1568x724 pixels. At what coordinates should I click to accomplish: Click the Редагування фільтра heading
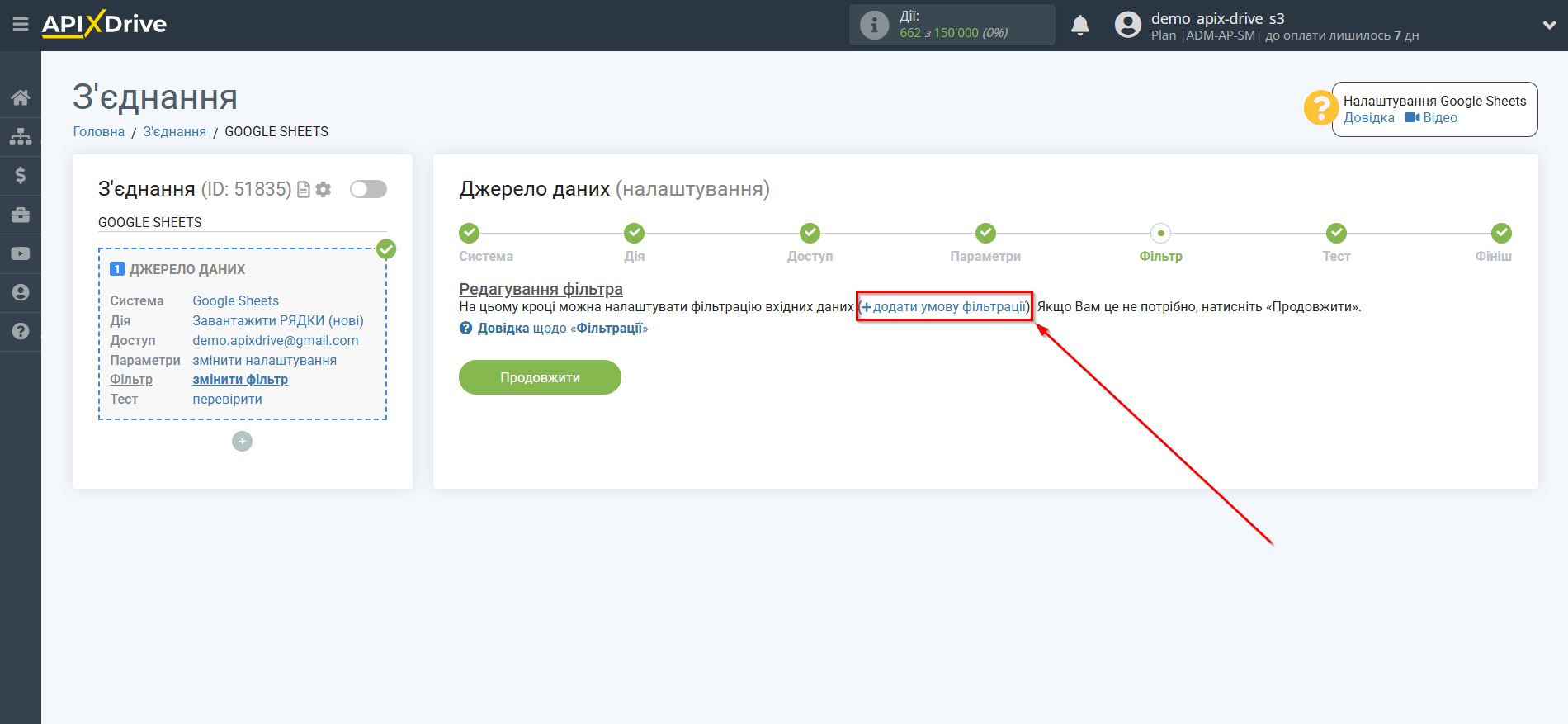pos(541,290)
